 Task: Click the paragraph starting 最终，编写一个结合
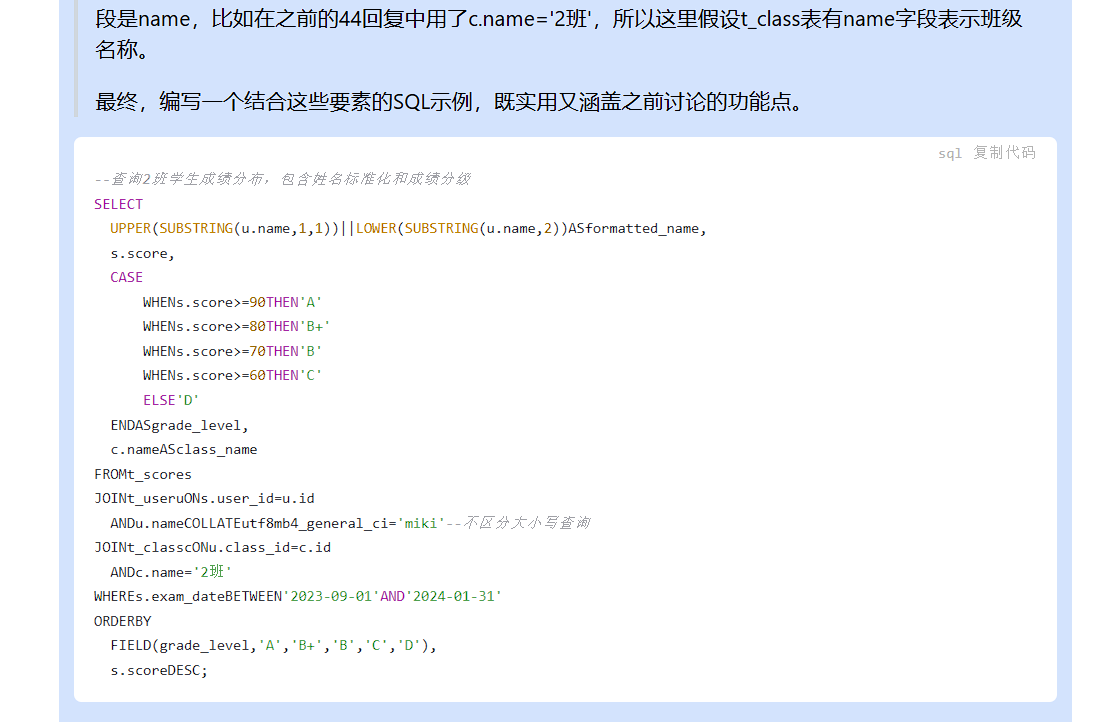(452, 102)
